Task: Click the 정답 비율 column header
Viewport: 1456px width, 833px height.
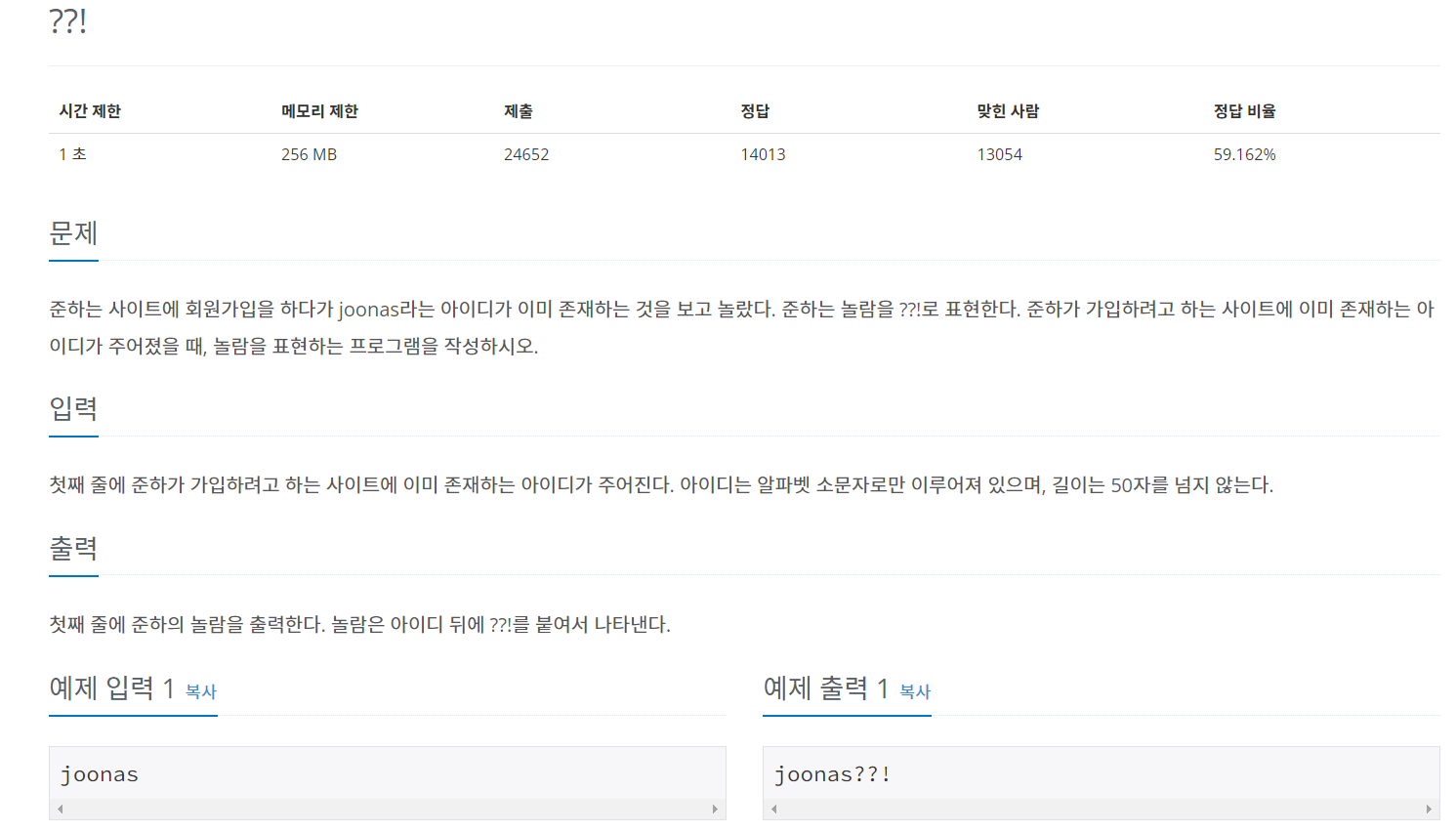Action: (1245, 111)
